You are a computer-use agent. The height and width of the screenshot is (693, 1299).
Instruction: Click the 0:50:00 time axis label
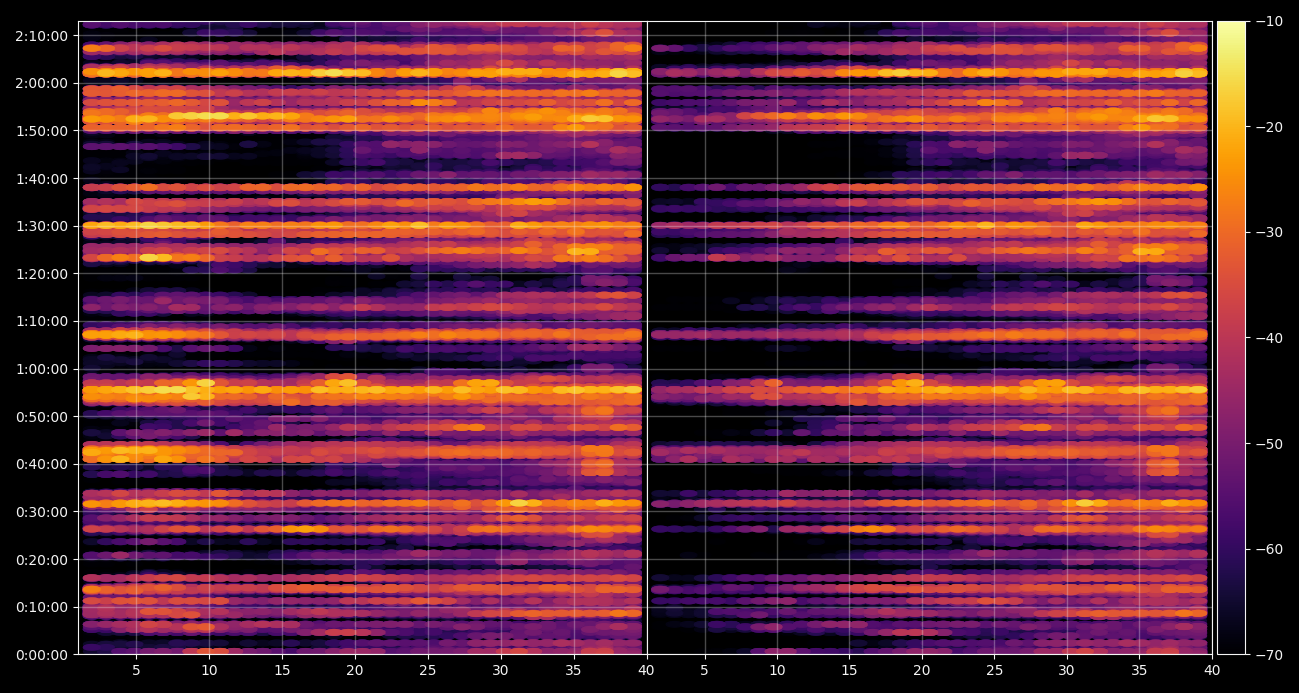tap(42, 417)
